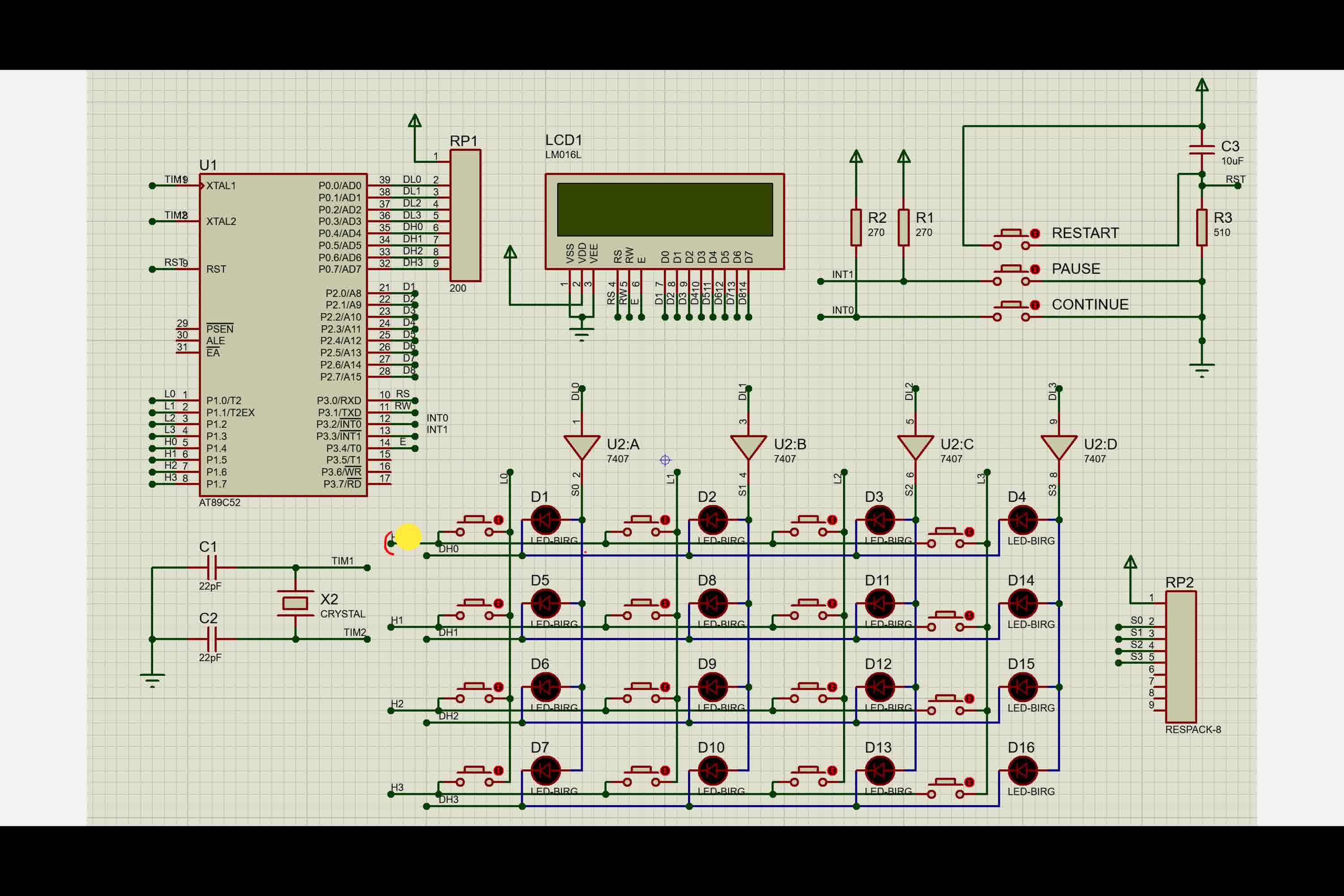This screenshot has height=896, width=1344.
Task: Click the RESTART text label
Action: [1085, 233]
